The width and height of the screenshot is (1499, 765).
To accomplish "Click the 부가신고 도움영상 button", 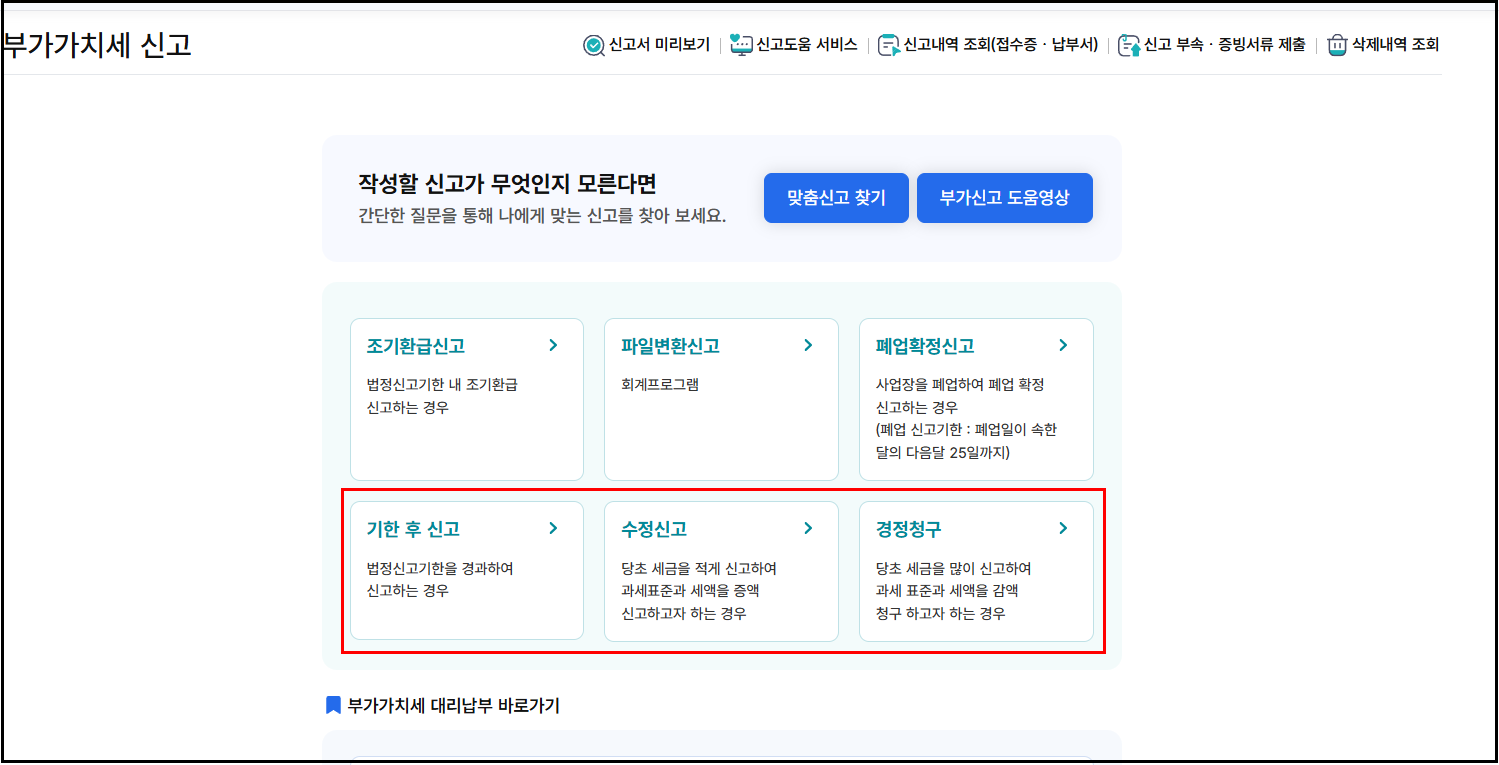I will (x=1004, y=198).
